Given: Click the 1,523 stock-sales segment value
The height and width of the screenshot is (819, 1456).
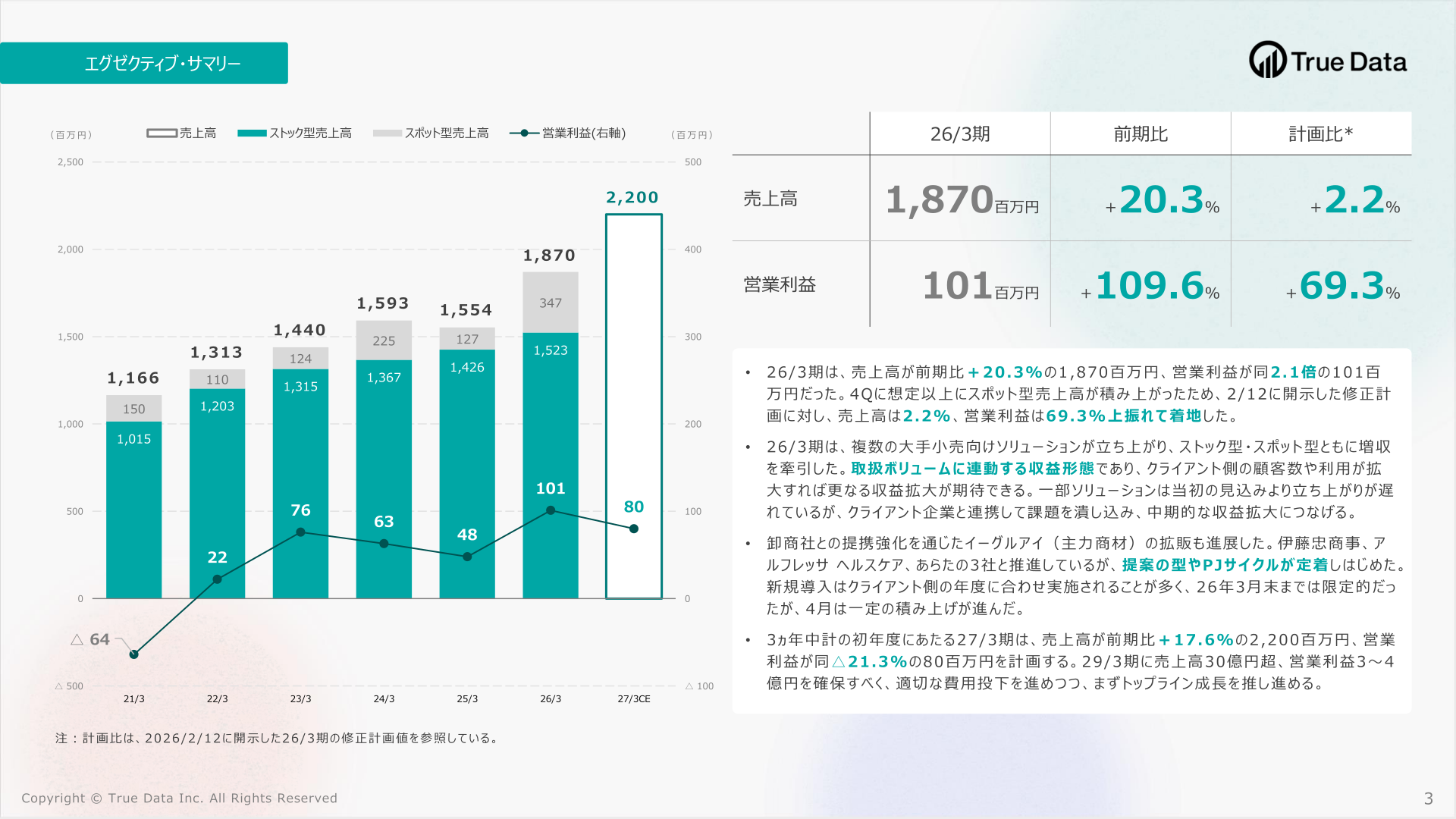Looking at the screenshot, I should pyautogui.click(x=551, y=350).
